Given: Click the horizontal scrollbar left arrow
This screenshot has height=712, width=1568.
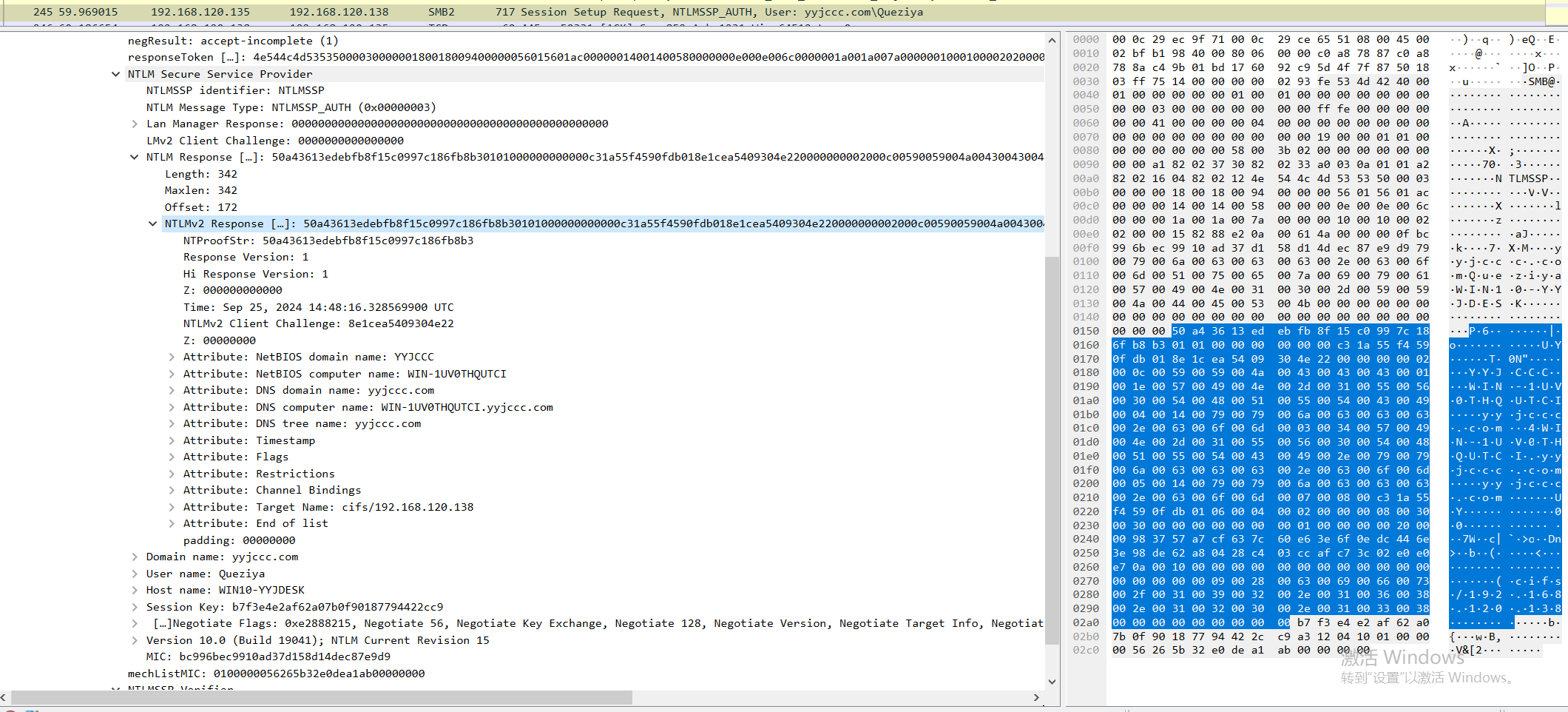Looking at the screenshot, I should 4,697.
